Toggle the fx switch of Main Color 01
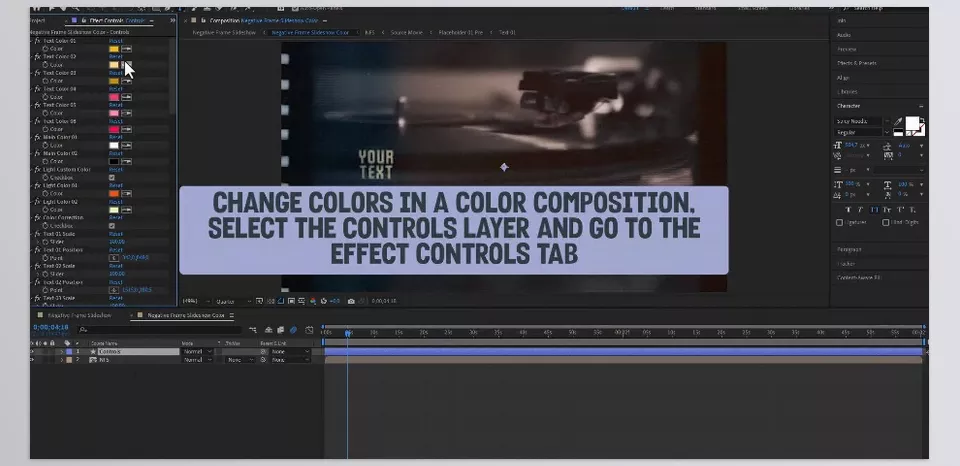The width and height of the screenshot is (960, 466). pyautogui.click(x=37, y=137)
